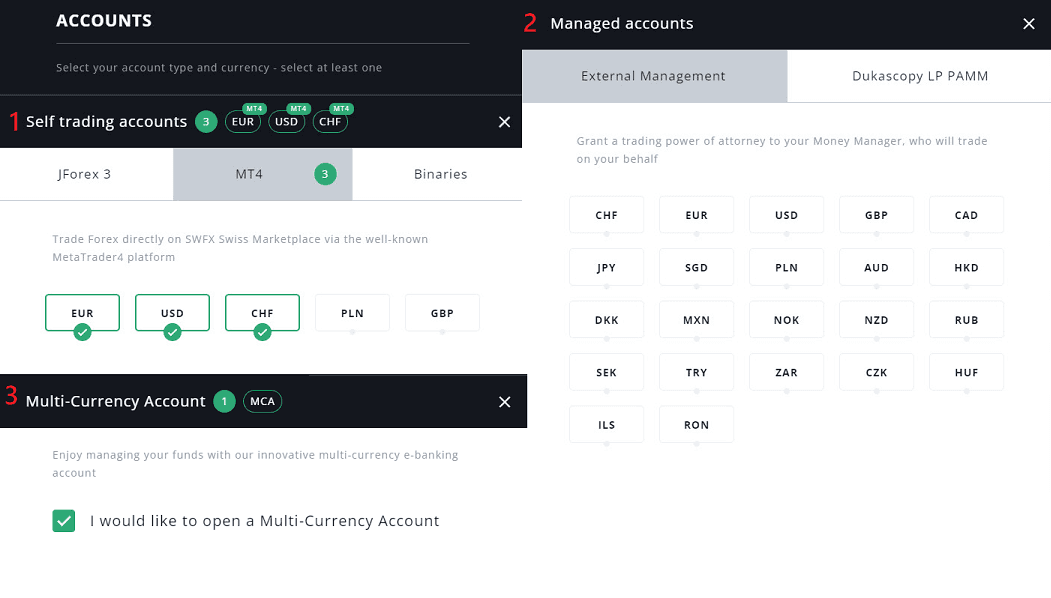Screen dimensions: 1051x598
Task: Select the External Management tab
Action: point(654,76)
